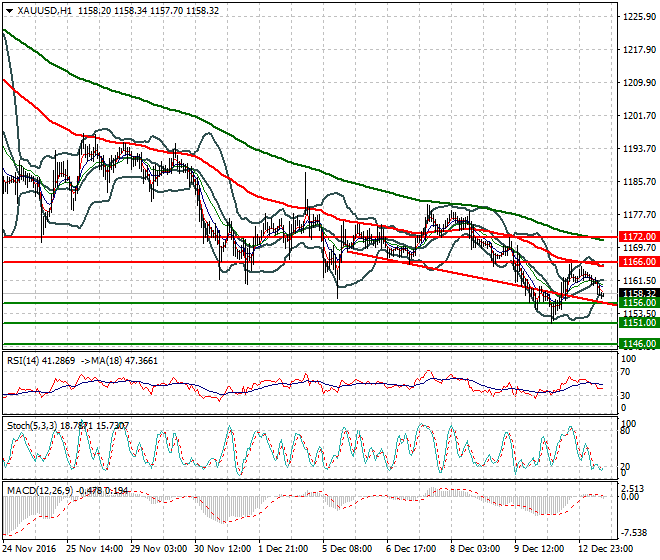Click the MACD scale value -7.538
The height and width of the screenshot is (560, 660).
click(636, 533)
